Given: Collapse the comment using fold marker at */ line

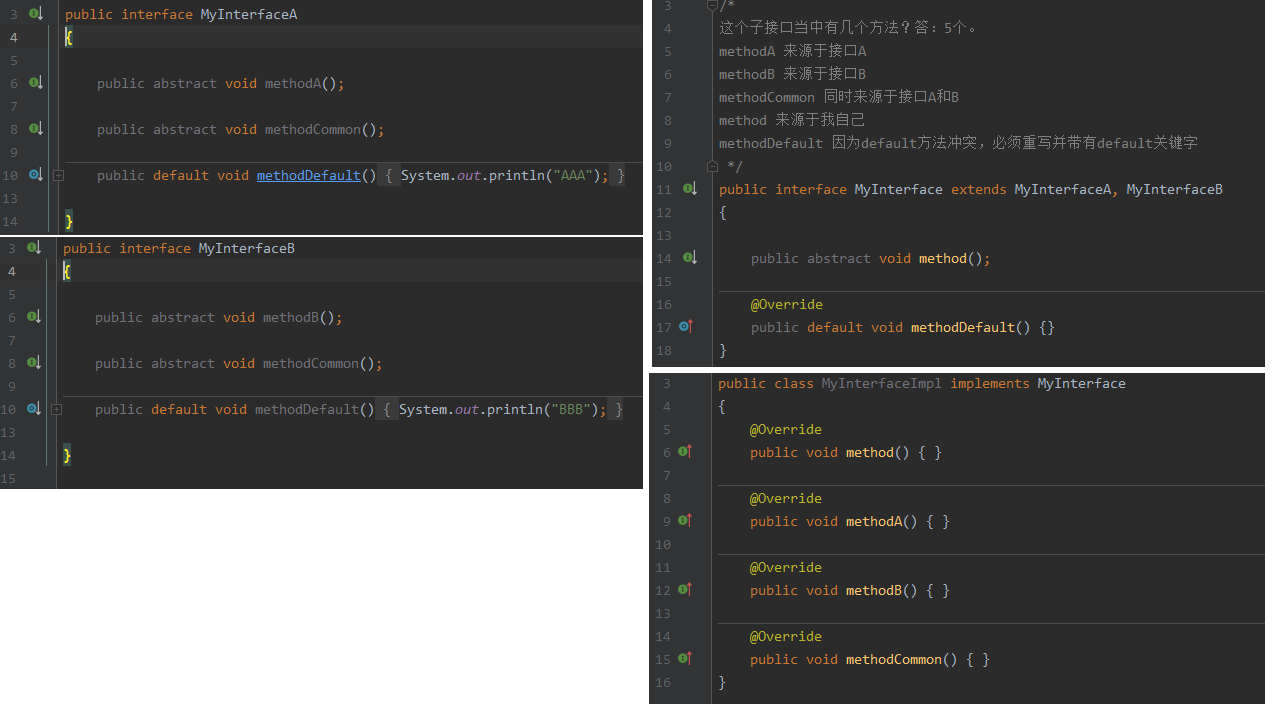Looking at the screenshot, I should (x=712, y=166).
